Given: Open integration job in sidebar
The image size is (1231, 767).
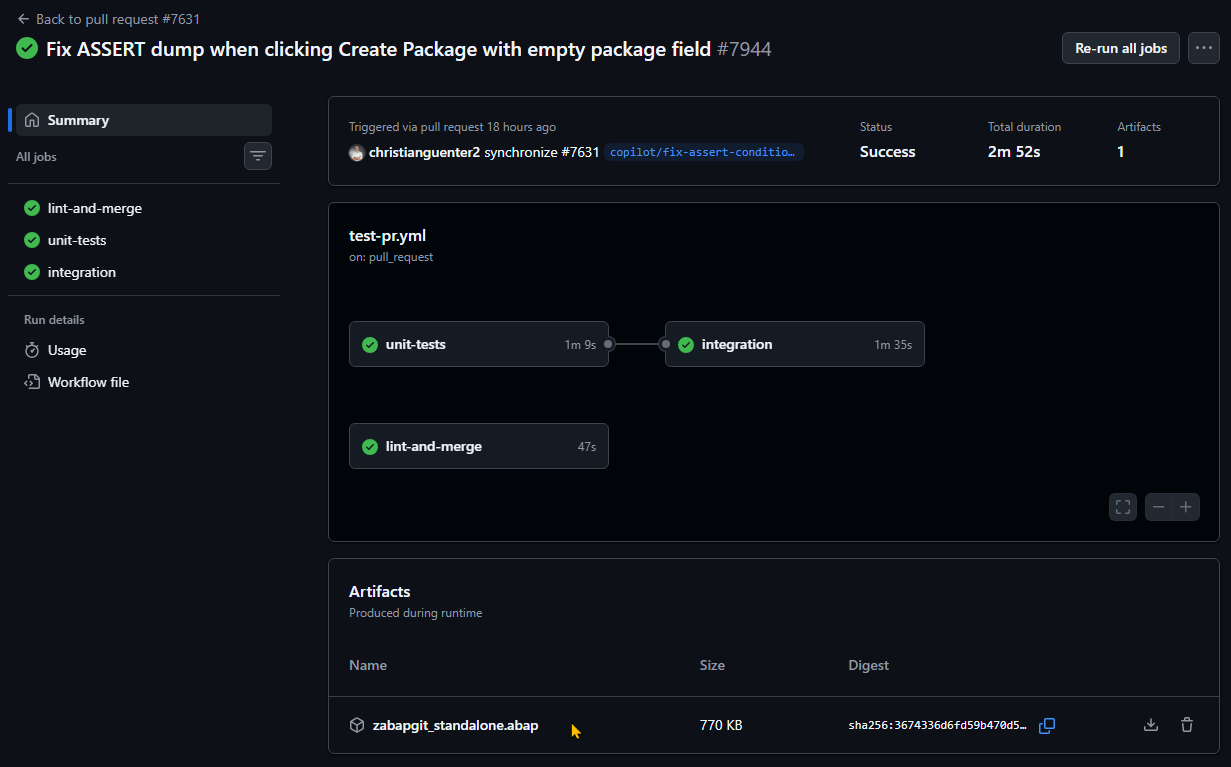Looking at the screenshot, I should (144, 272).
